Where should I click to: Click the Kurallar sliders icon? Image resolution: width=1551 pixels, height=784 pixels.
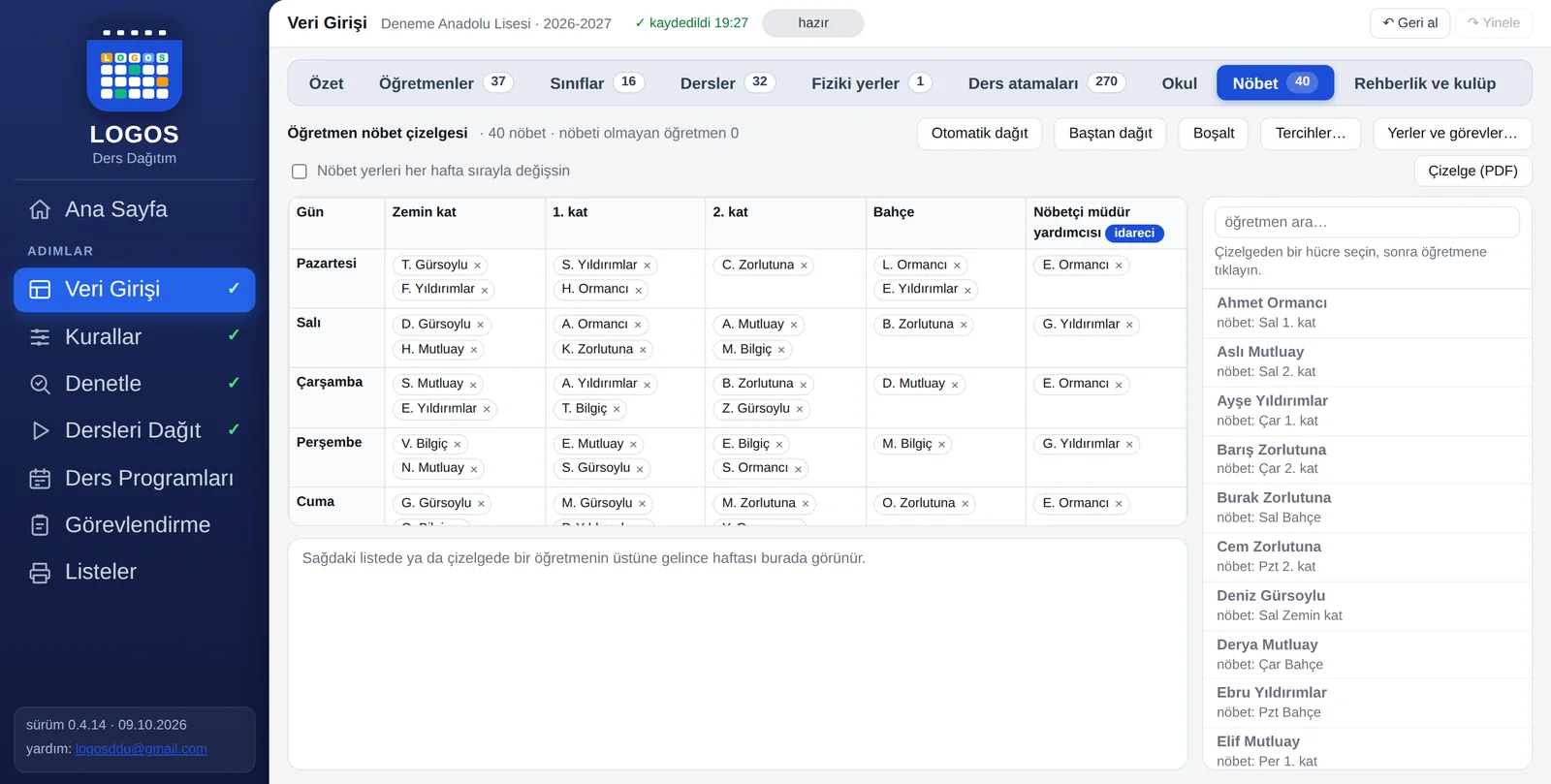click(x=40, y=337)
